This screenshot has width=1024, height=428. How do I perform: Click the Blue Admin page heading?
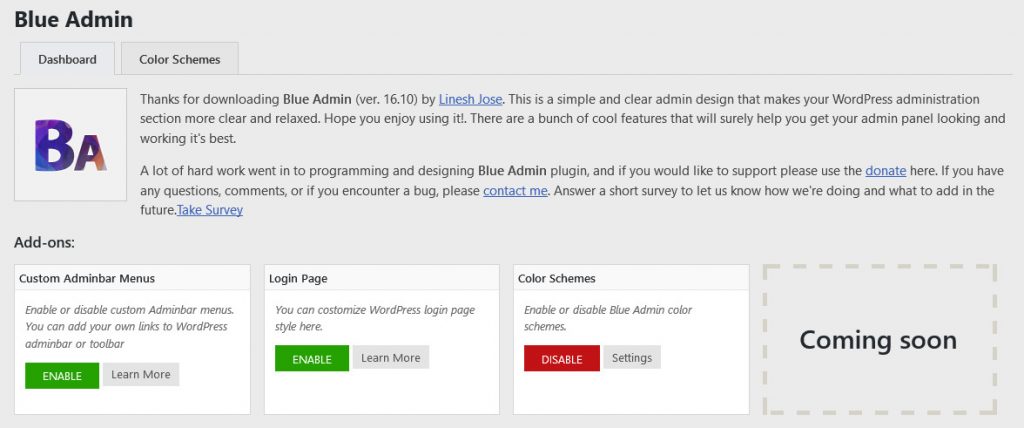coord(73,19)
